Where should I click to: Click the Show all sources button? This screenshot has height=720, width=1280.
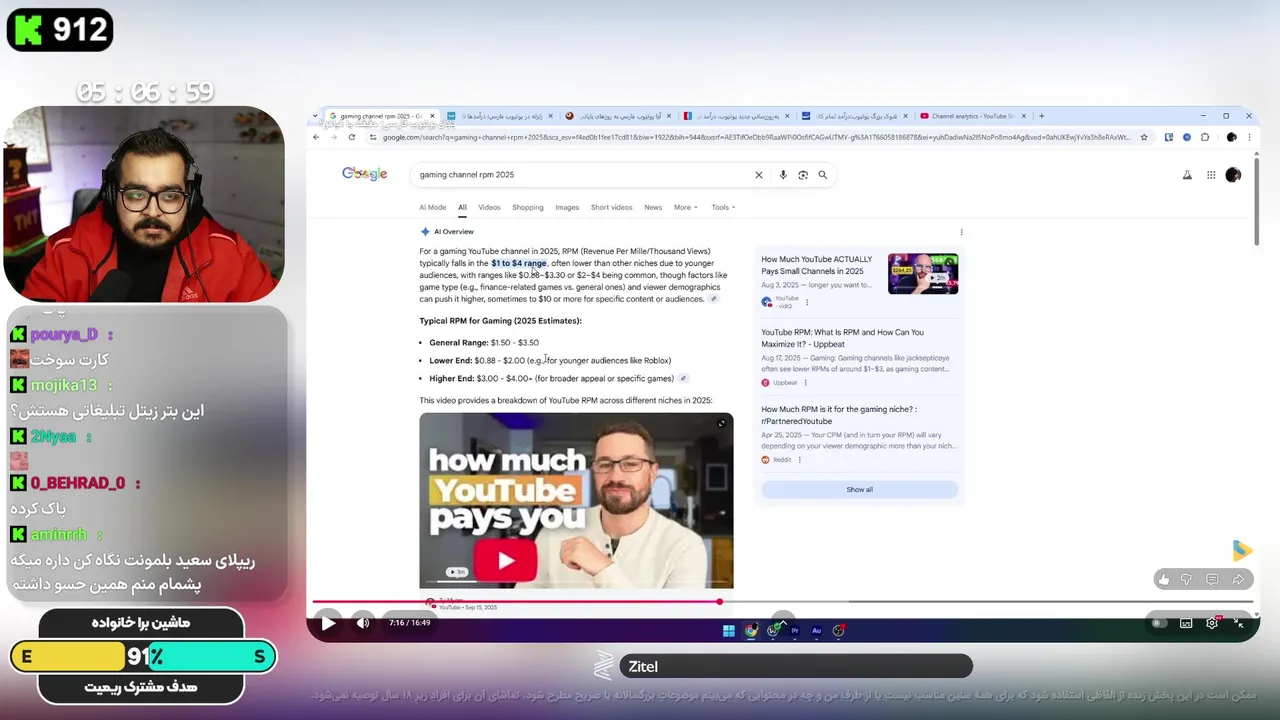(x=859, y=489)
